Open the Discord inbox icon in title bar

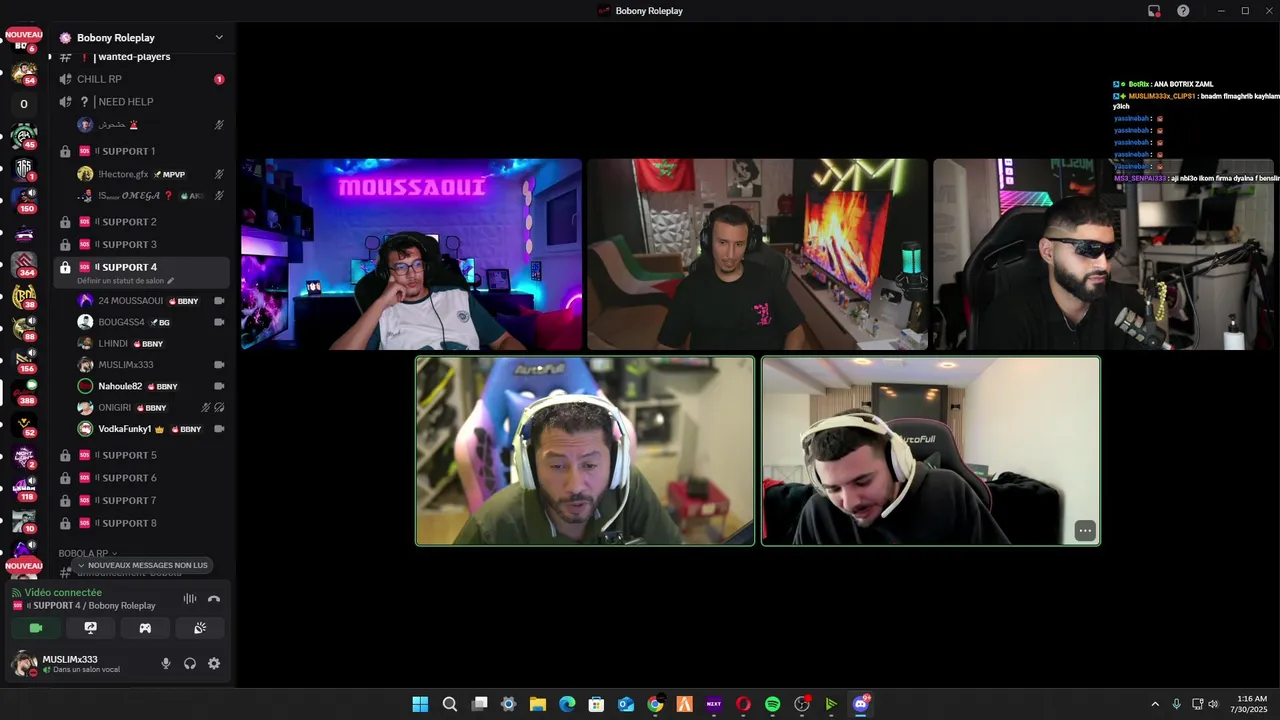coord(1154,11)
